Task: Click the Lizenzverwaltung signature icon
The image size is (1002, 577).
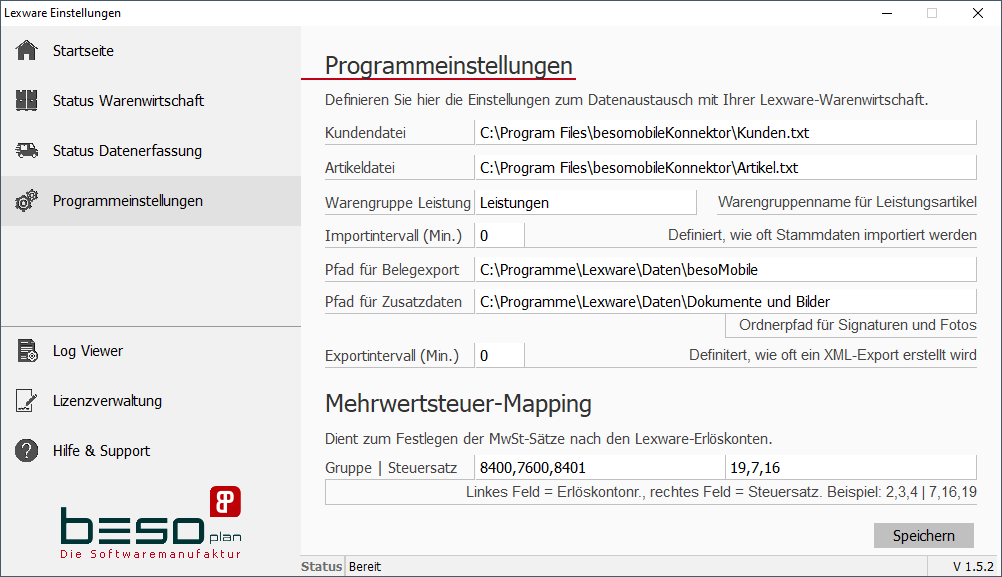Action: tap(26, 401)
